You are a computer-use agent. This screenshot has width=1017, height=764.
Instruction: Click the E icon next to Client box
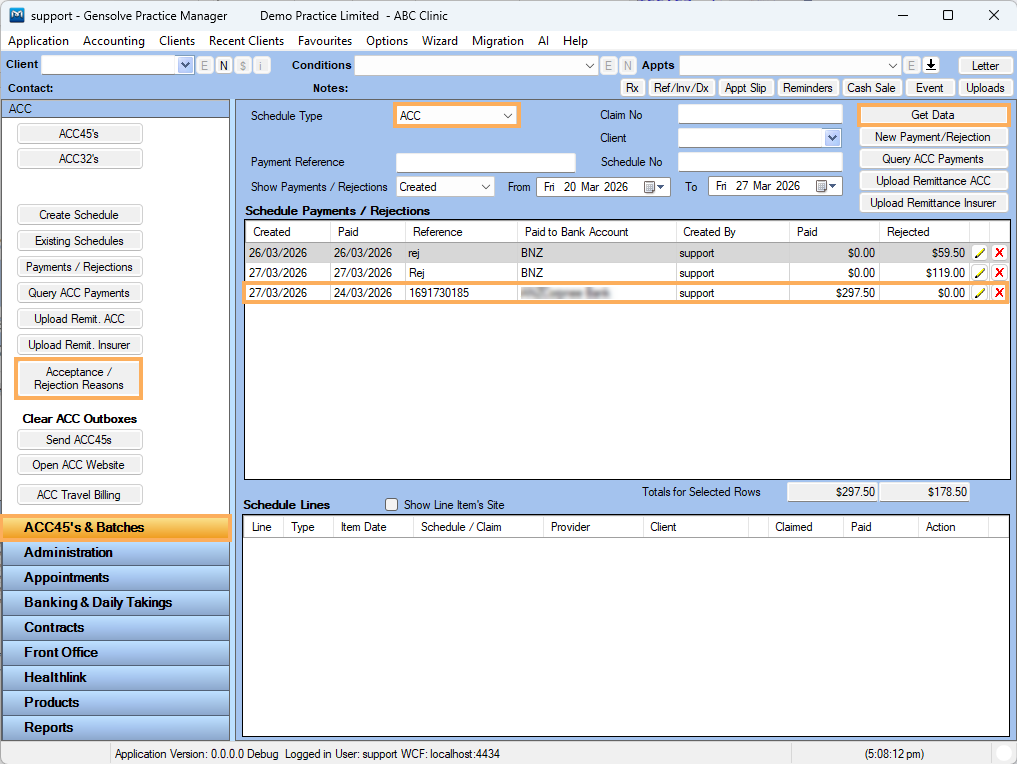click(x=204, y=65)
